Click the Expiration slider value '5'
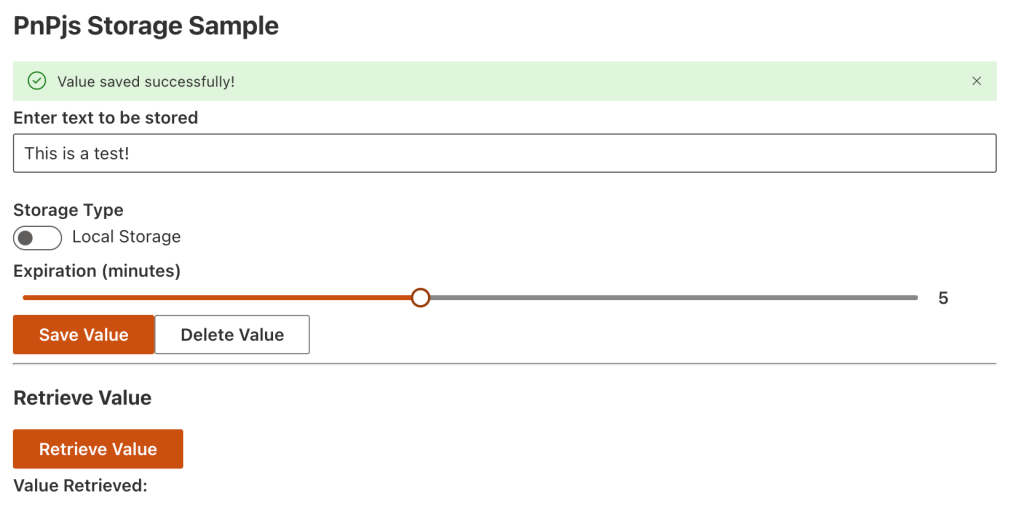1022x524 pixels. [x=943, y=298]
